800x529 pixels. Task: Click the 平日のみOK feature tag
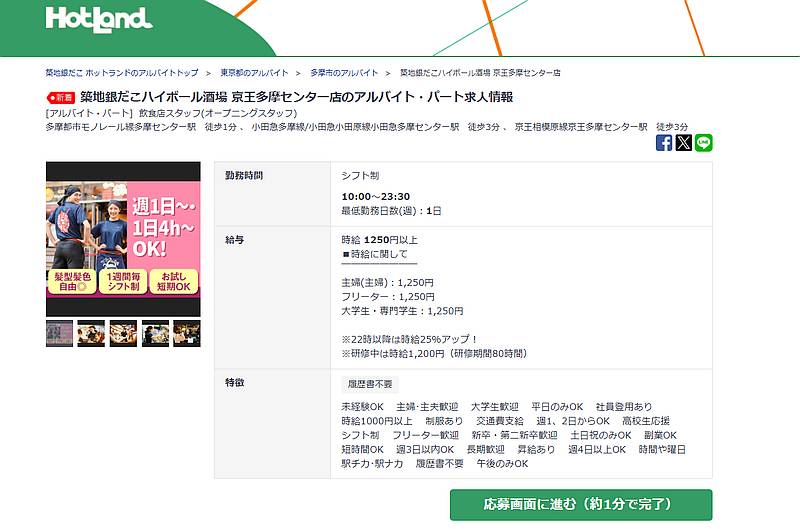pyautogui.click(x=557, y=407)
